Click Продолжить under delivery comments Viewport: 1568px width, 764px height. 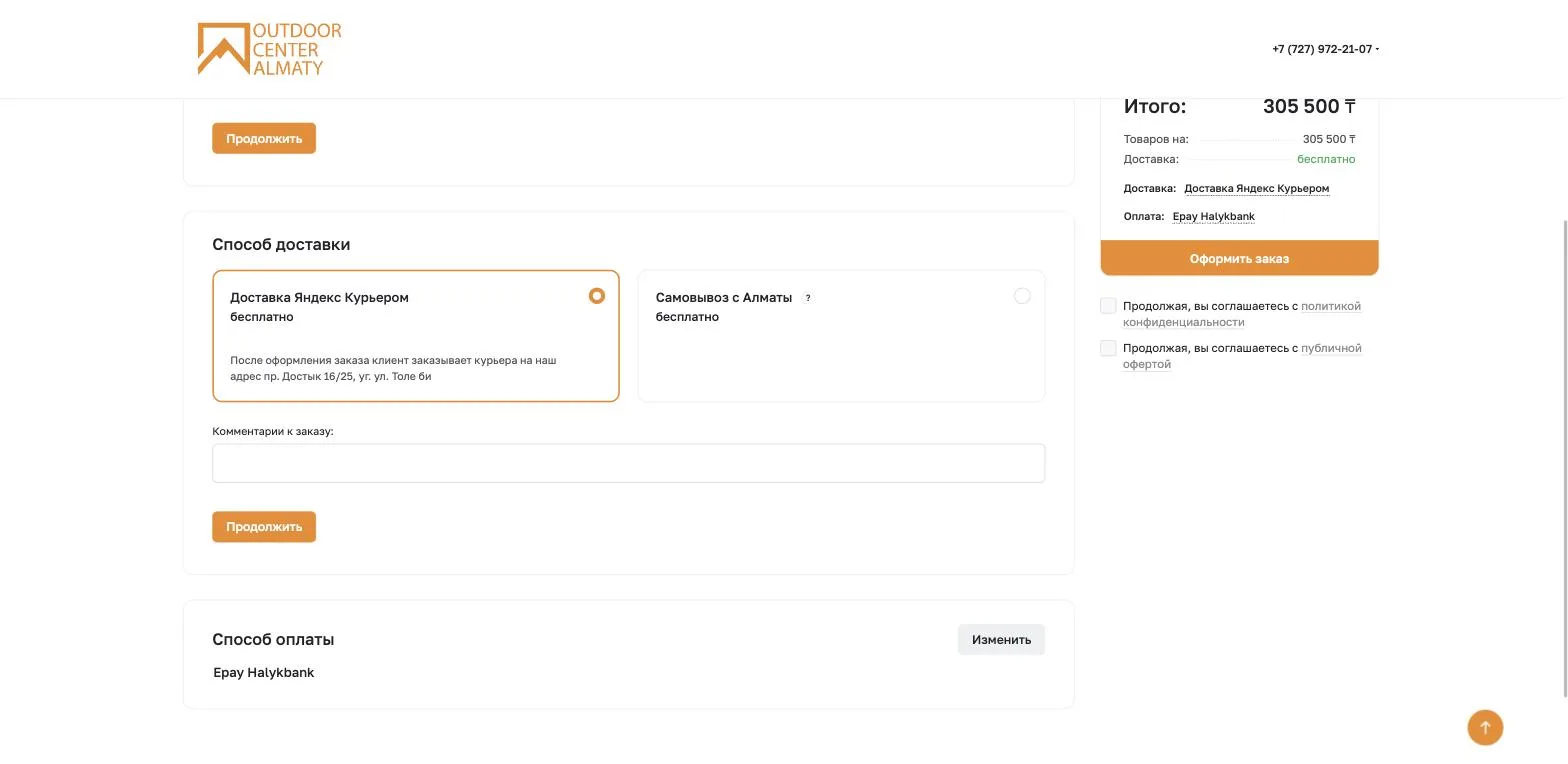[264, 527]
